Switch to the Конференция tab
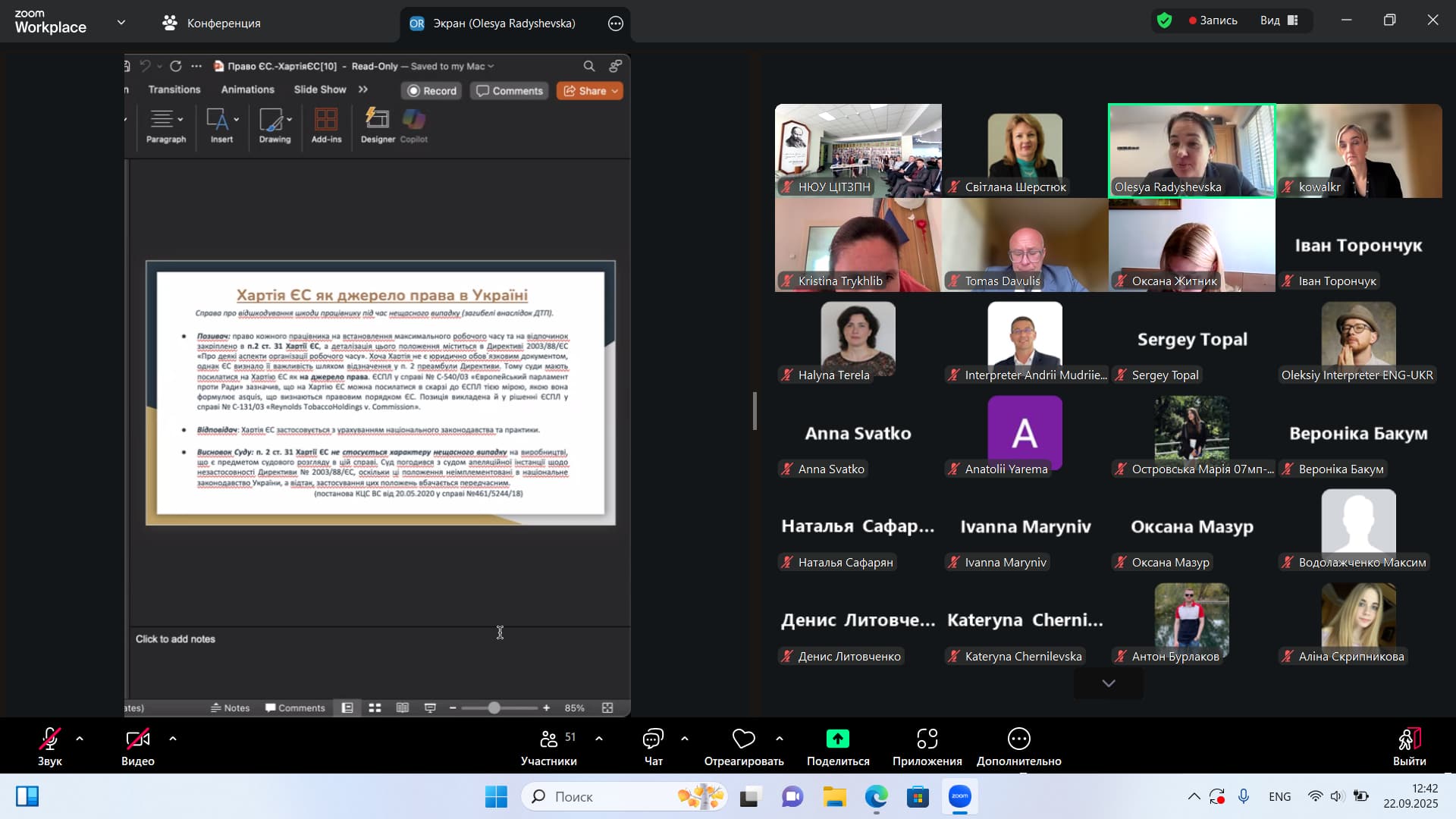 212,24
